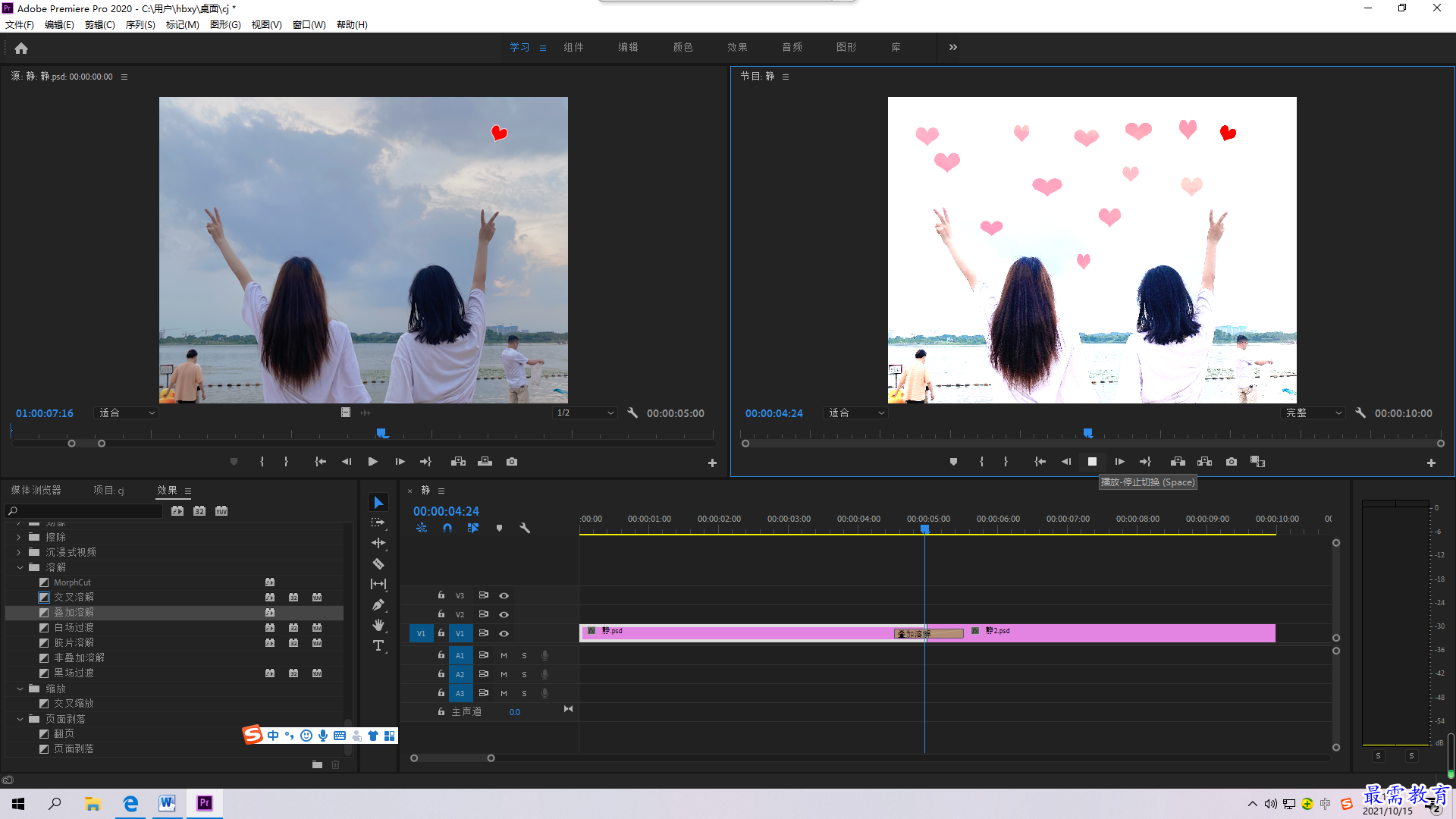Mute audio track A1
Screen dimensions: 1456x819
tap(504, 655)
